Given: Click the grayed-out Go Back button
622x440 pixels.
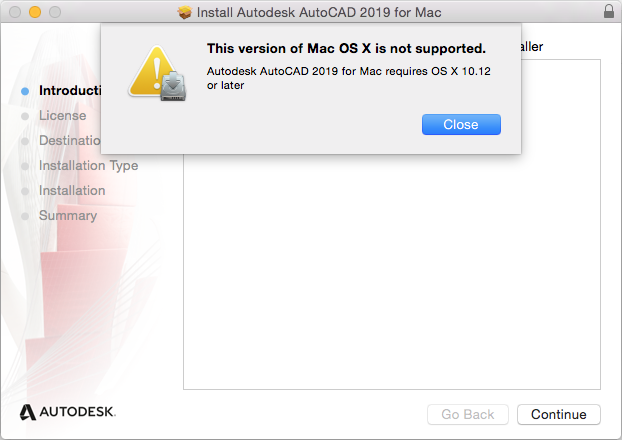Looking at the screenshot, I should pos(468,414).
